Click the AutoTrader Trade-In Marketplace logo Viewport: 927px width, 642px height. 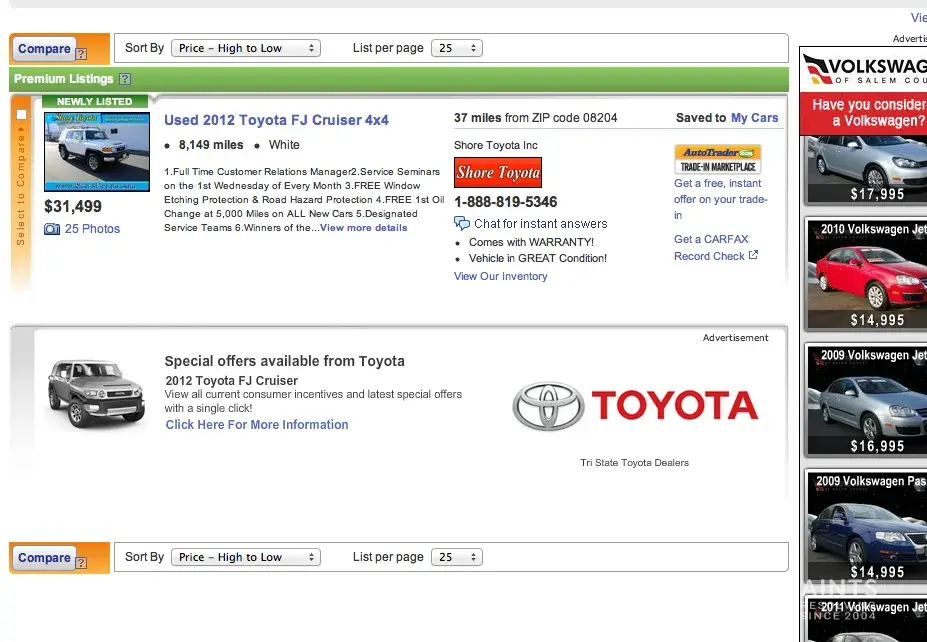point(717,160)
